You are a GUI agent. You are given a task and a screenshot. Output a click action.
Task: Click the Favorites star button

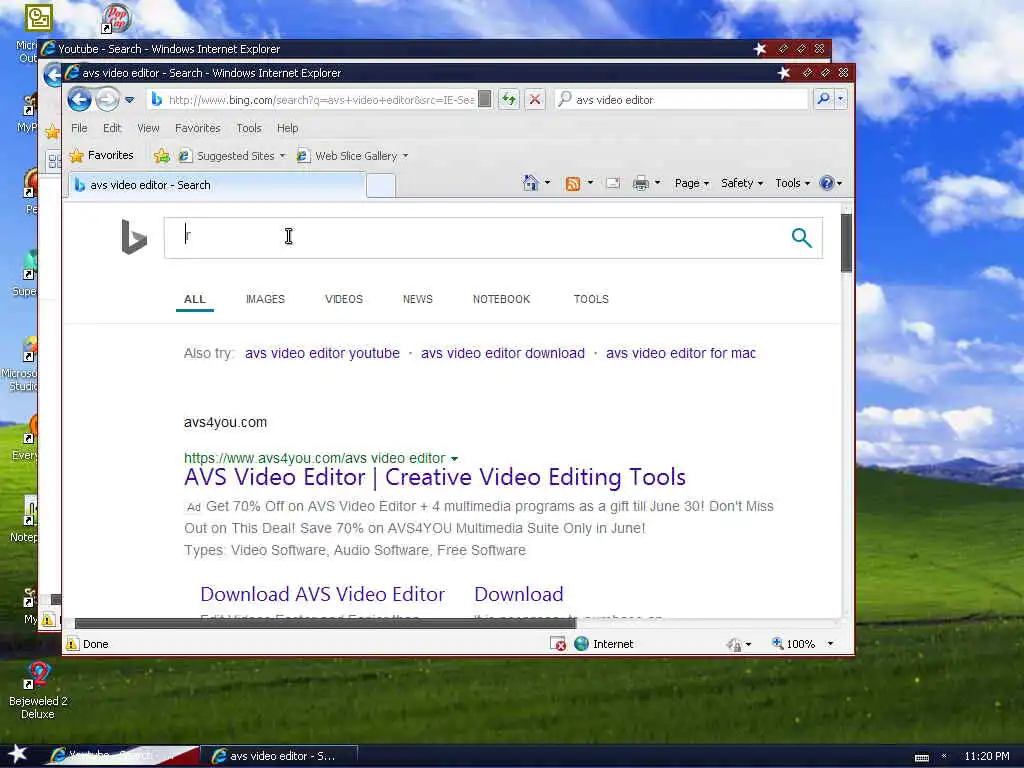102,155
